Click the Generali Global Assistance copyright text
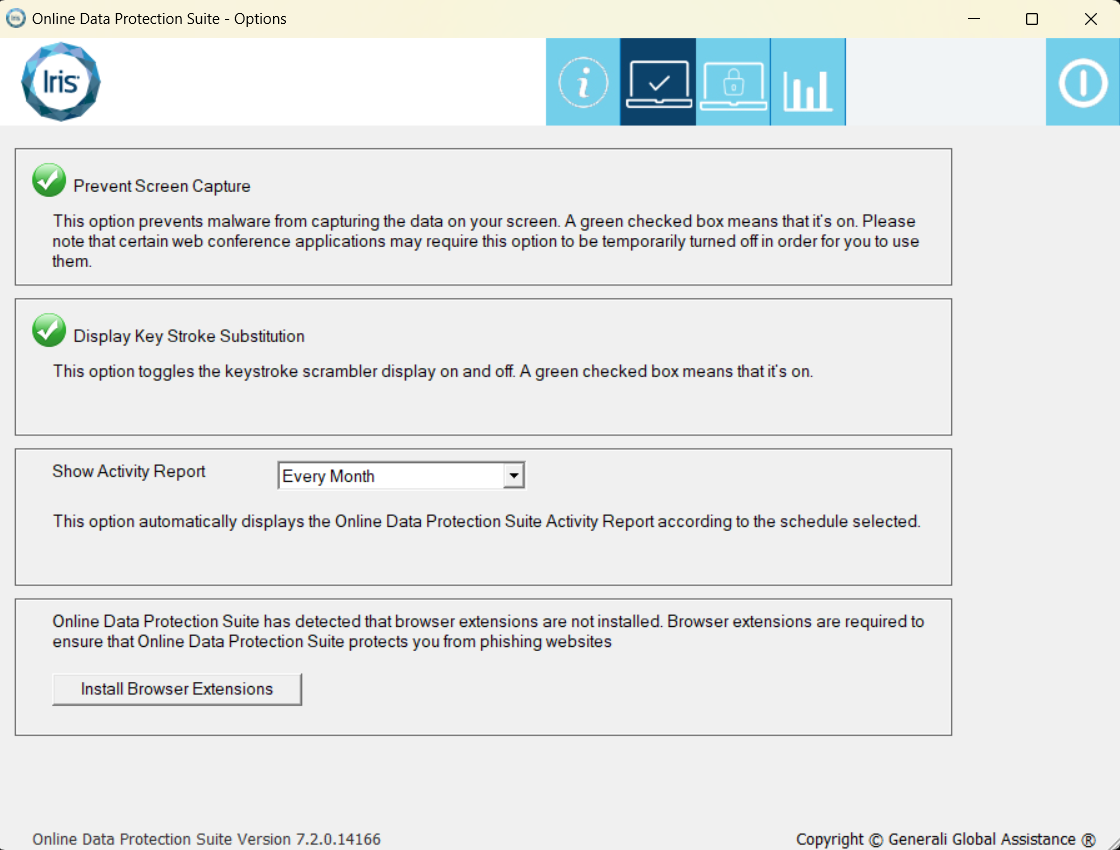The height and width of the screenshot is (850, 1120). pyautogui.click(x=945, y=839)
